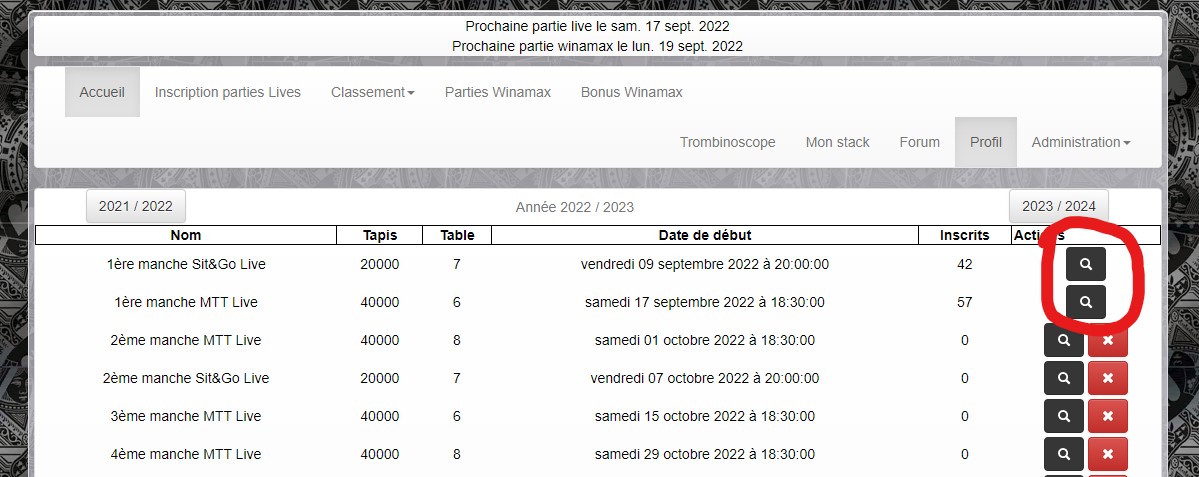Viewport: 1199px width, 477px height.
Task: Sort by Date de début column header
Action: pos(704,235)
